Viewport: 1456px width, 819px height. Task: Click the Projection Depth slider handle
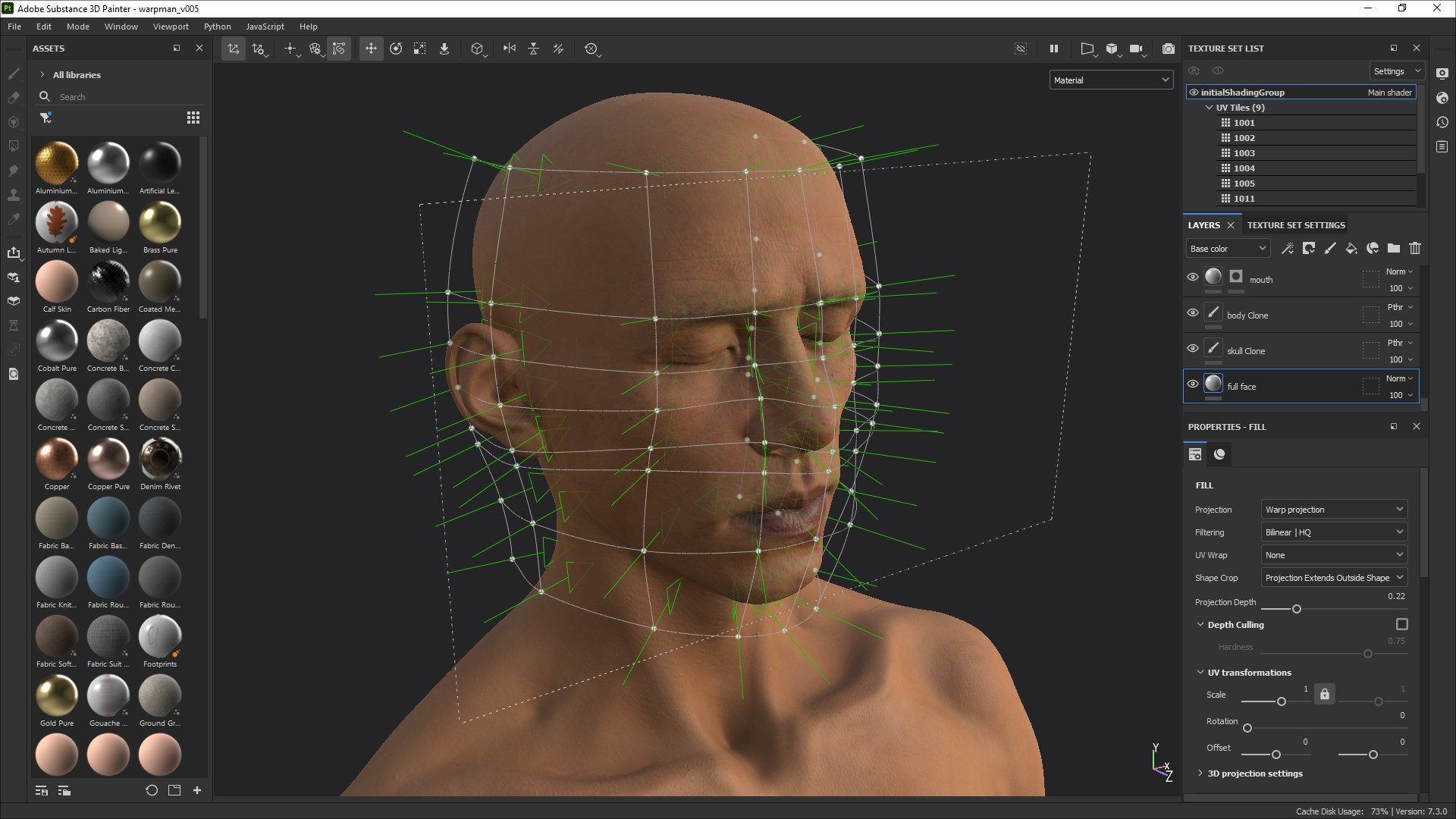point(1297,609)
